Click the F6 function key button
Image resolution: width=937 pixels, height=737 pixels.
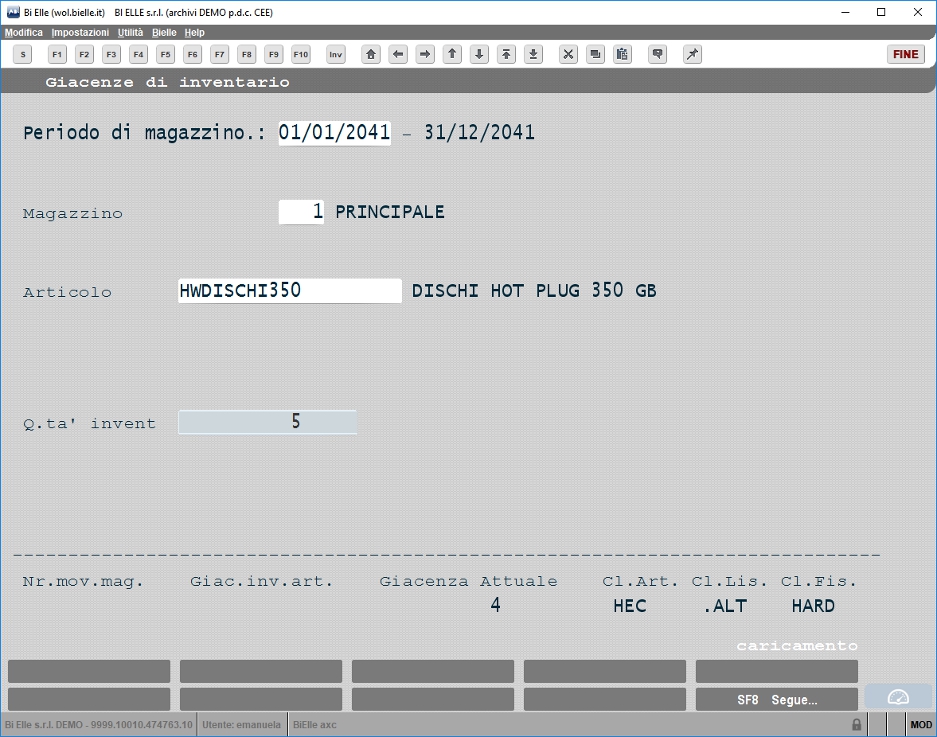click(192, 54)
